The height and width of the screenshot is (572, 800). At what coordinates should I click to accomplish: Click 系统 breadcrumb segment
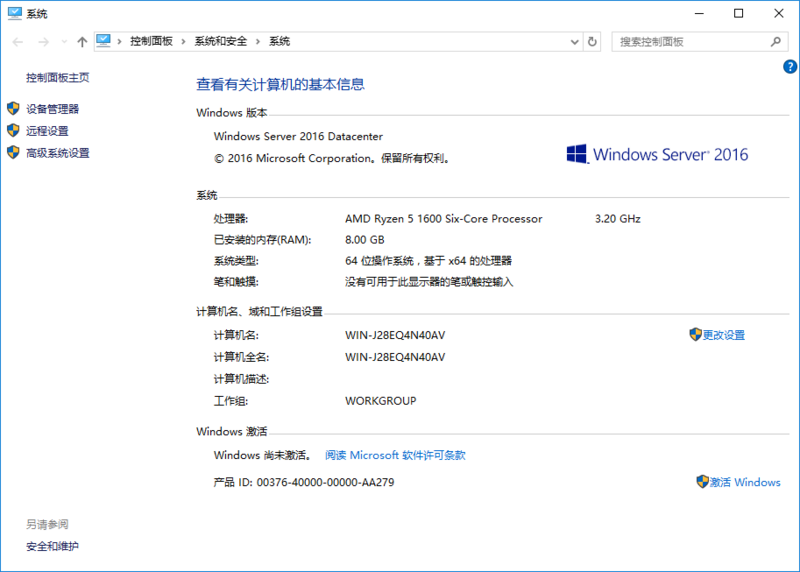click(279, 41)
